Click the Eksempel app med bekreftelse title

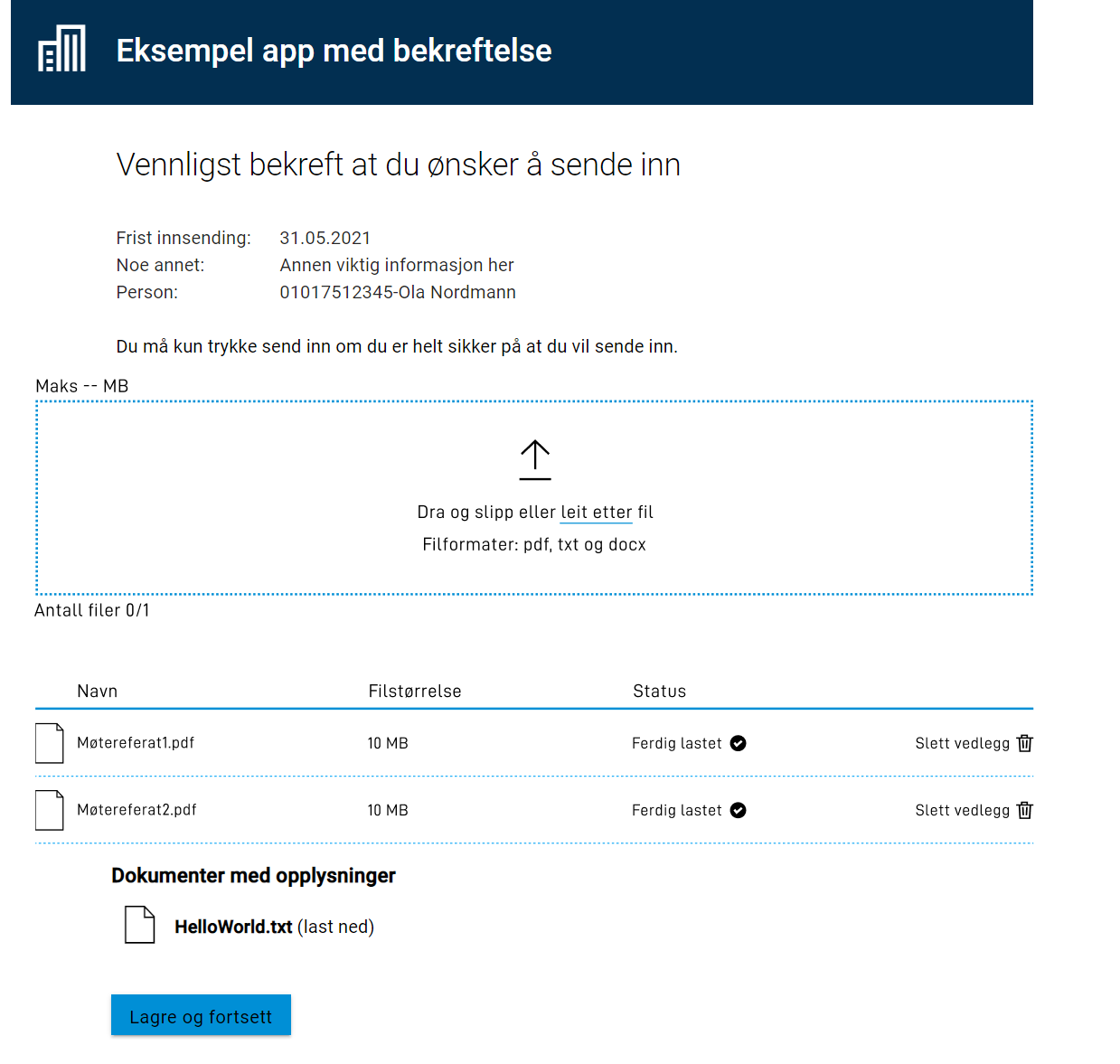[x=333, y=52]
